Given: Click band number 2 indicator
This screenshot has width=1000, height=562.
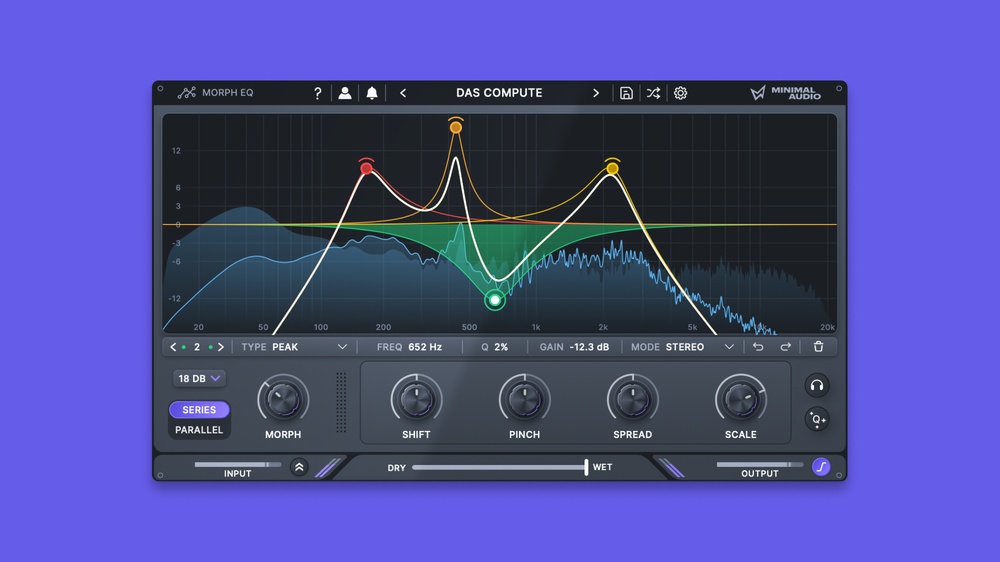Looking at the screenshot, I should 197,347.
